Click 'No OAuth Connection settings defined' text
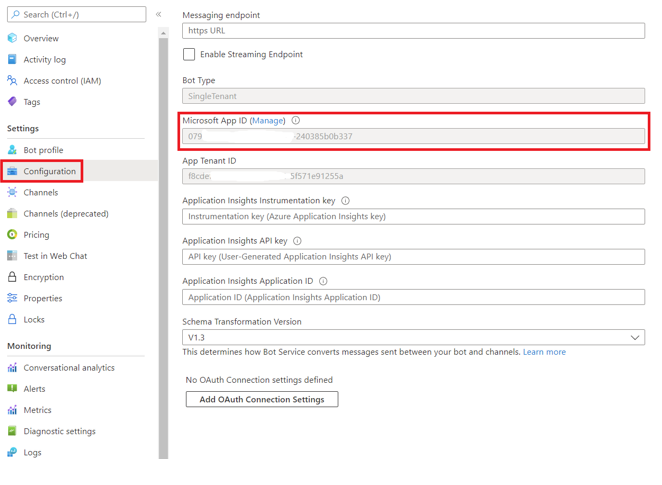The width and height of the screenshot is (662, 485). coord(259,380)
